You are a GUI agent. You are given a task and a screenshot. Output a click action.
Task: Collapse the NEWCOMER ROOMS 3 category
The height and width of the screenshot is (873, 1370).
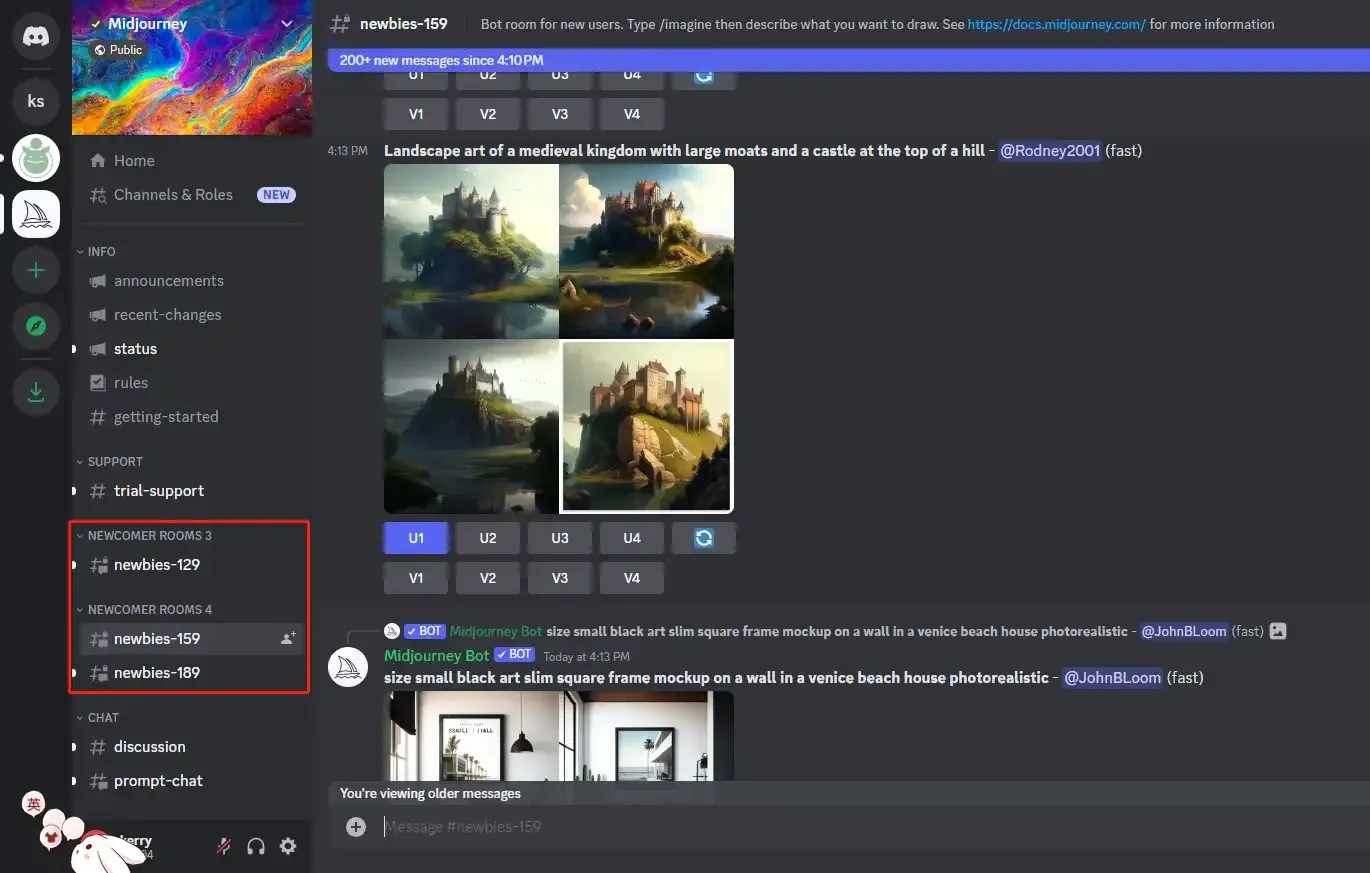[149, 535]
